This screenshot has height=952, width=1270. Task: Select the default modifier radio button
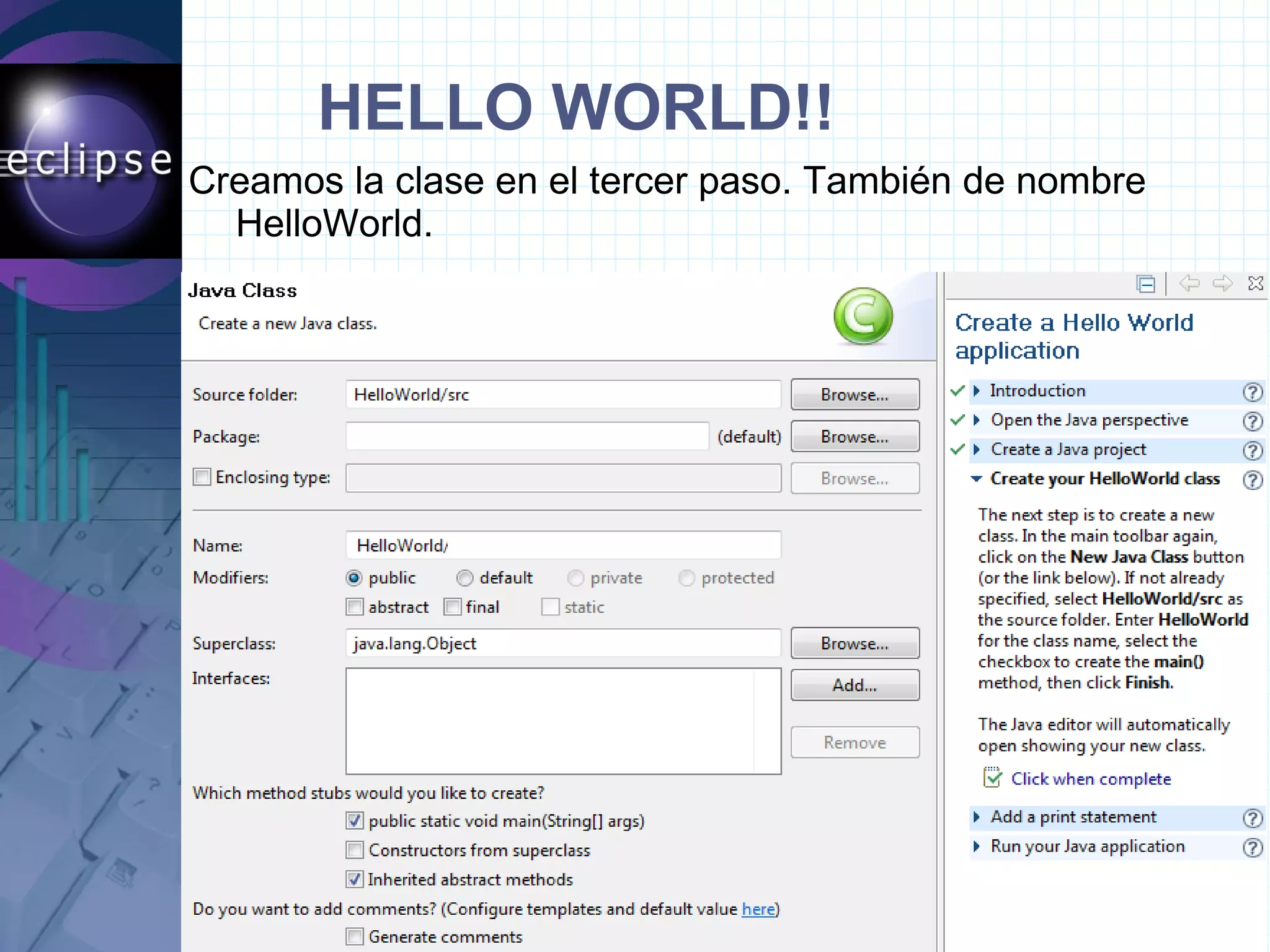464,578
